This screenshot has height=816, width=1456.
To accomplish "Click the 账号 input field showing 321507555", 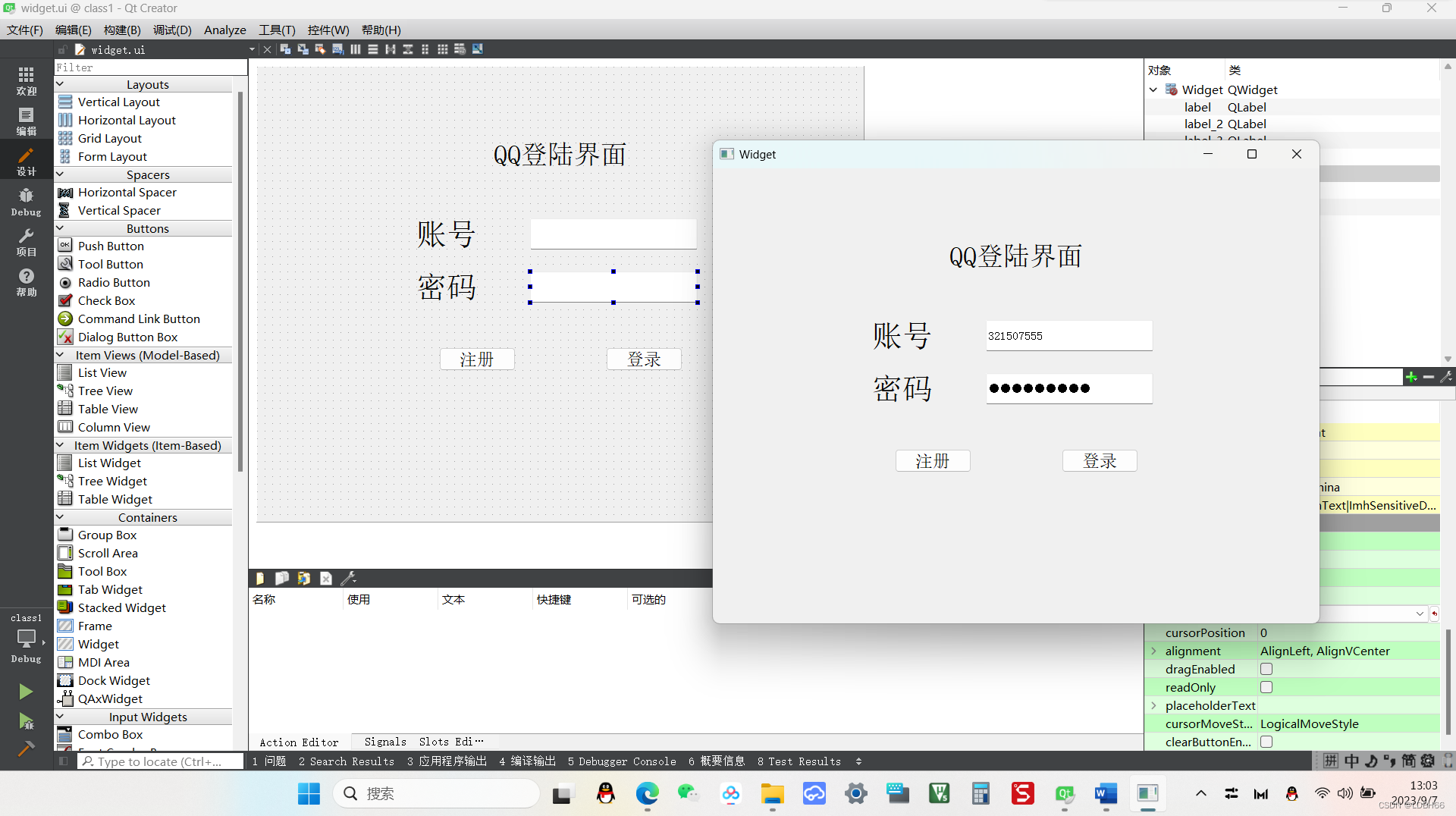I will [x=1068, y=335].
